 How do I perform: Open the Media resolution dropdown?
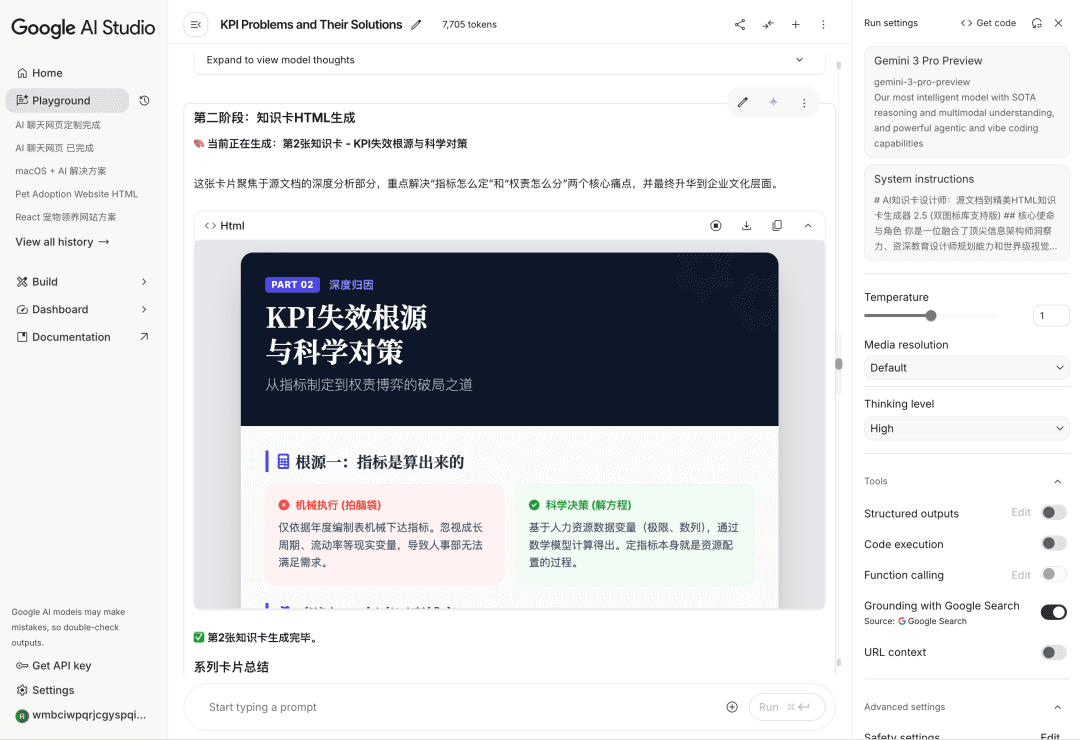965,368
